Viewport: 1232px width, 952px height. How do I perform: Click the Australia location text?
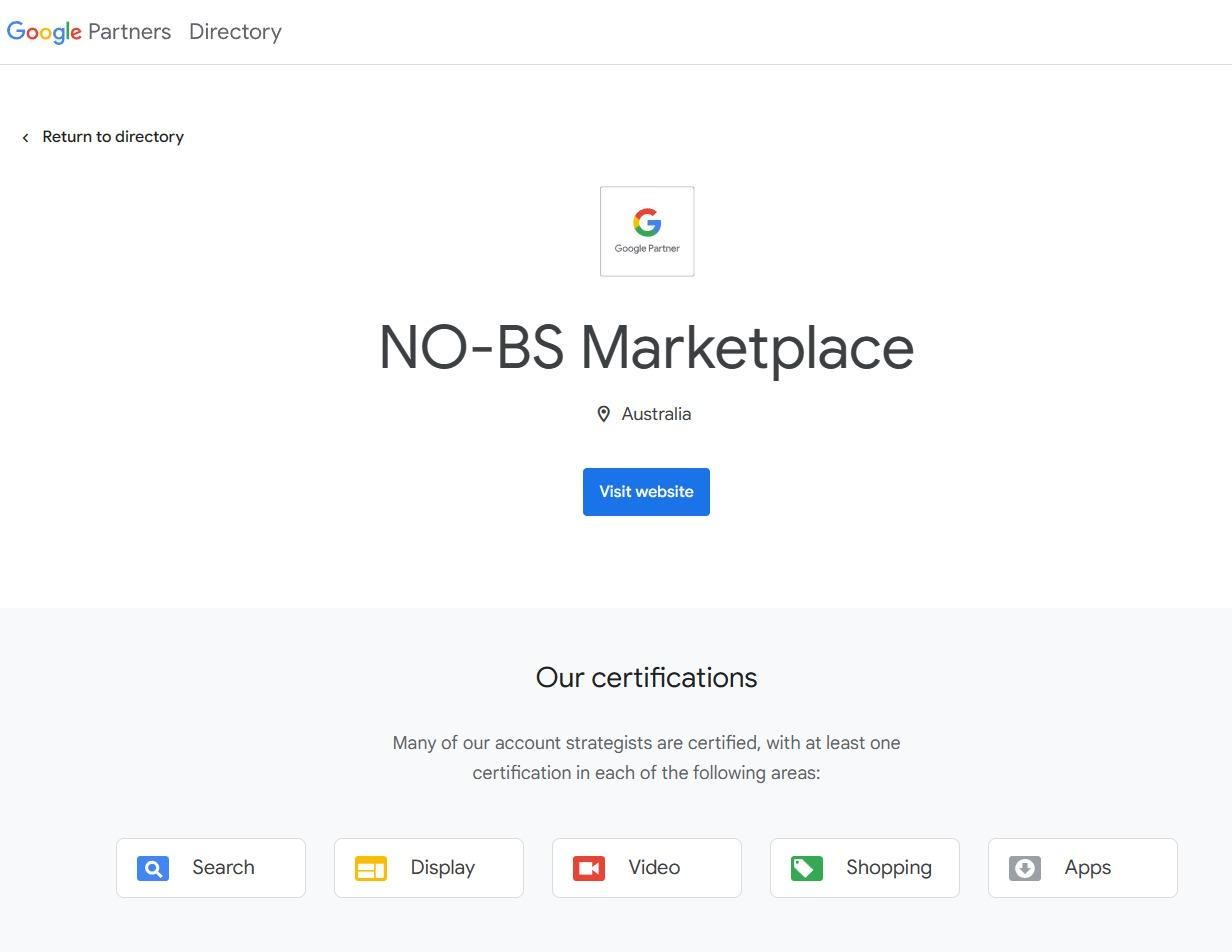click(656, 414)
